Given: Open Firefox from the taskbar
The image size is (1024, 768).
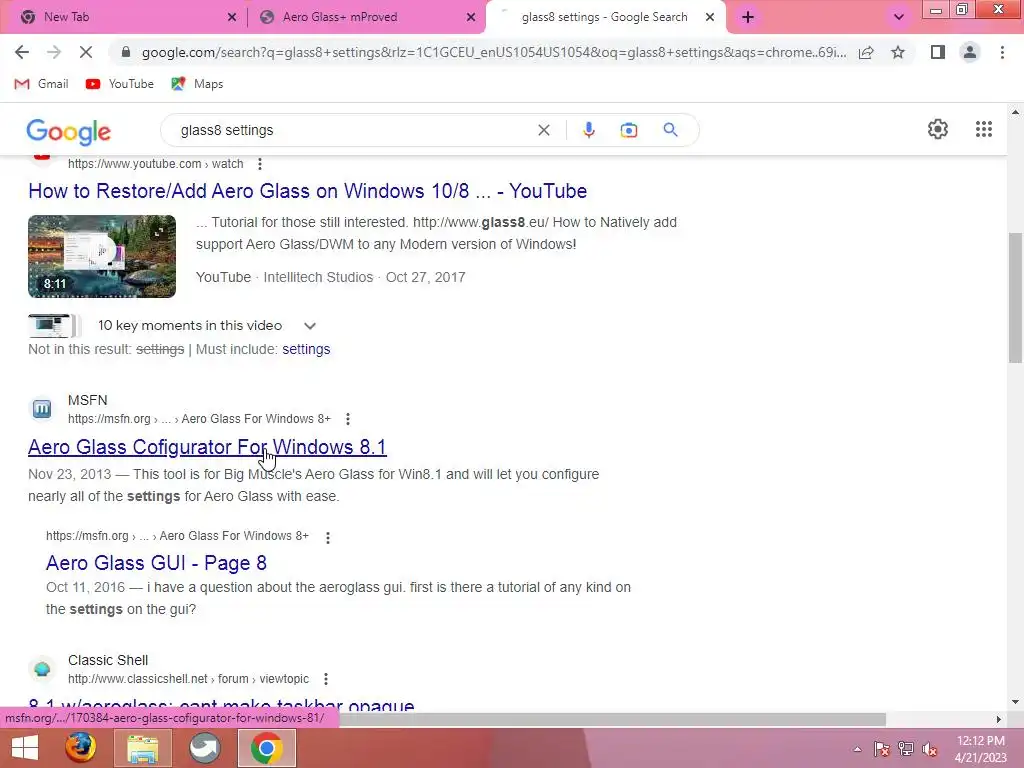Looking at the screenshot, I should click(81, 748).
